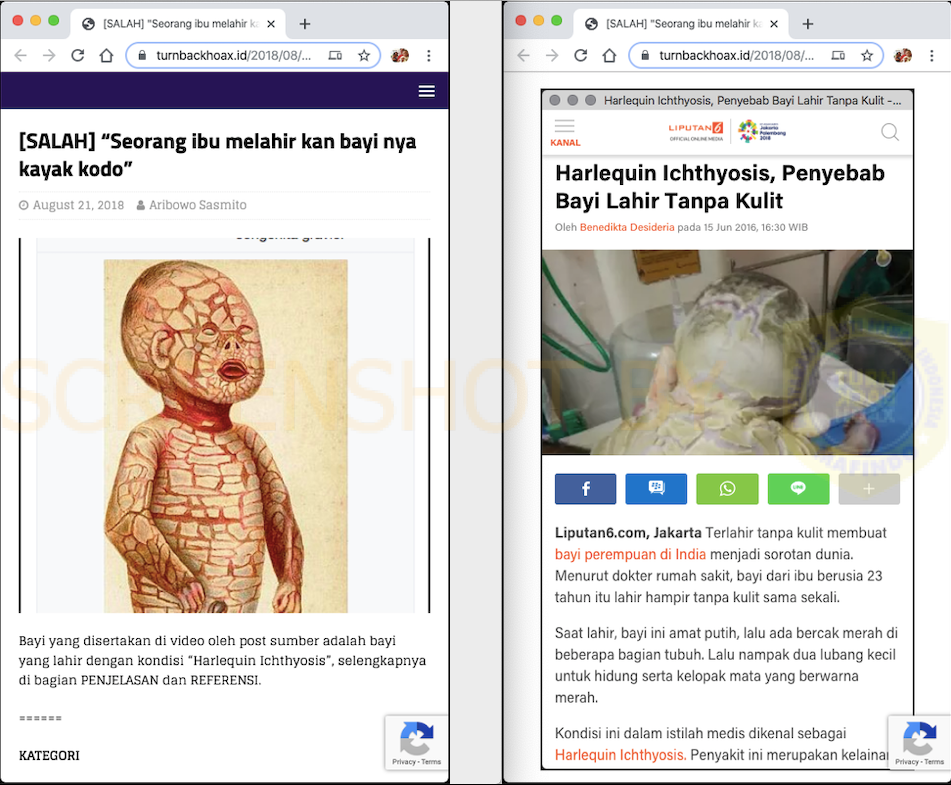The width and height of the screenshot is (951, 785).
Task: Click the address bar in right window
Action: point(756,56)
